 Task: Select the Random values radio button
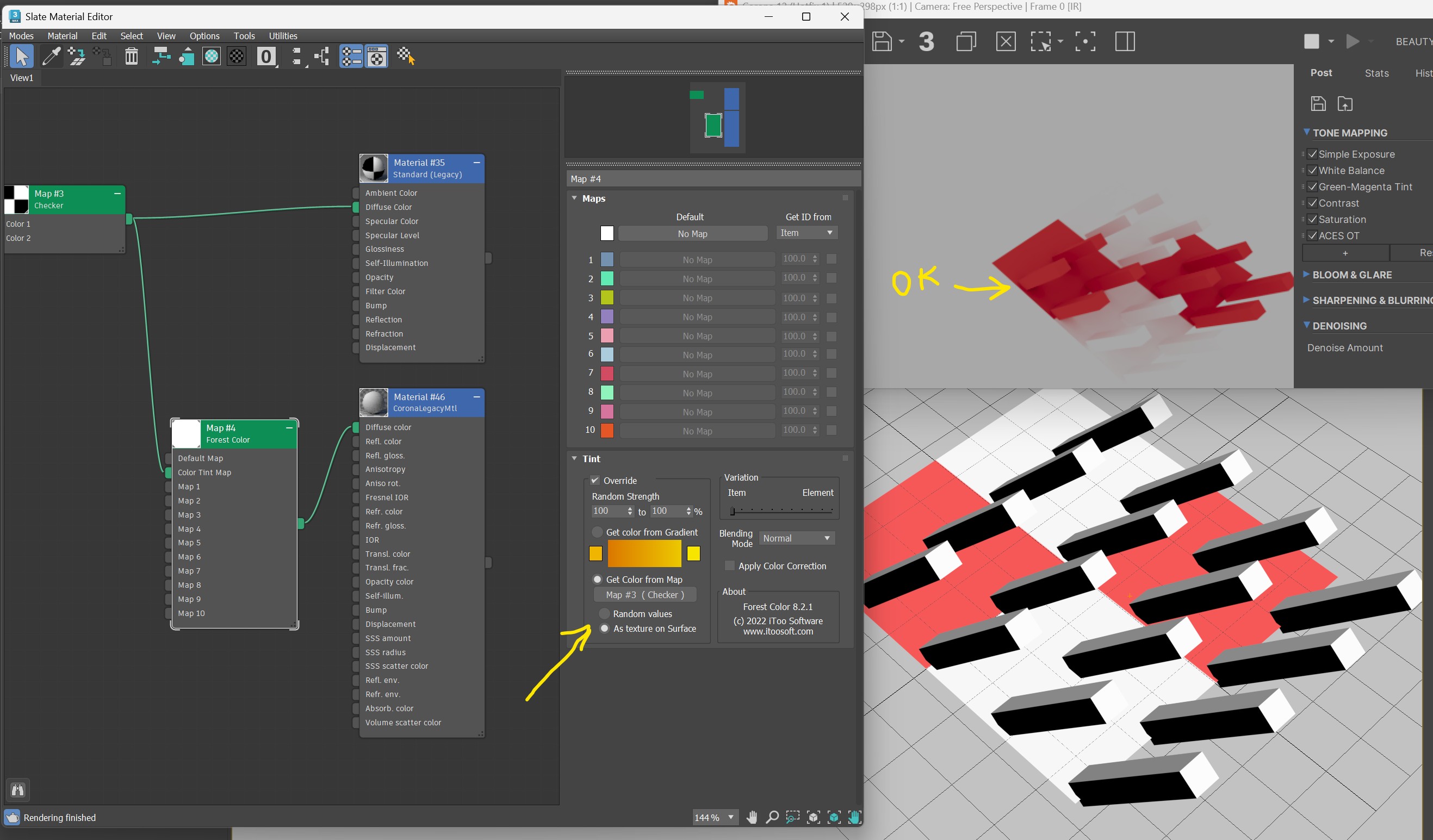click(x=605, y=614)
